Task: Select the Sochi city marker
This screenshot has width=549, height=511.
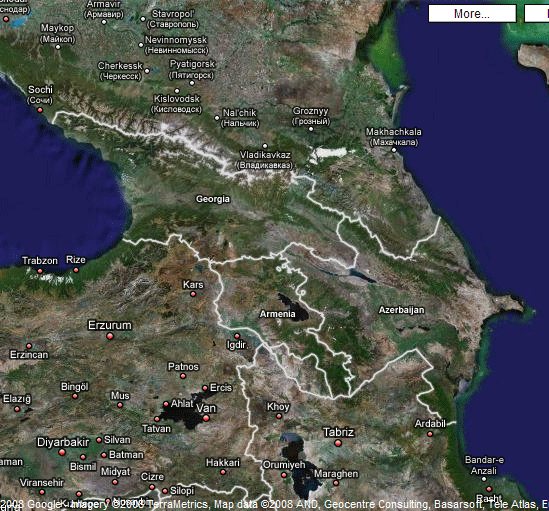Action: pos(40,110)
